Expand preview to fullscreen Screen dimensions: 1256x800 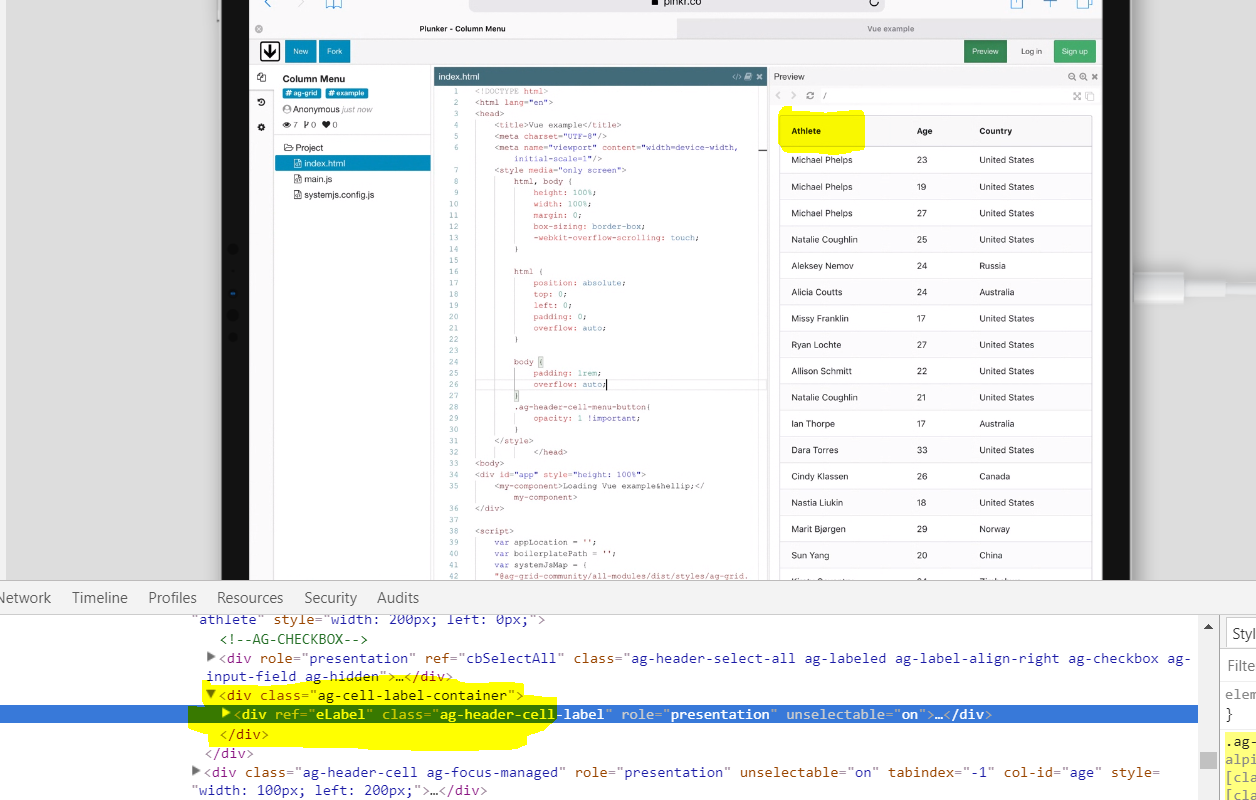click(1077, 96)
